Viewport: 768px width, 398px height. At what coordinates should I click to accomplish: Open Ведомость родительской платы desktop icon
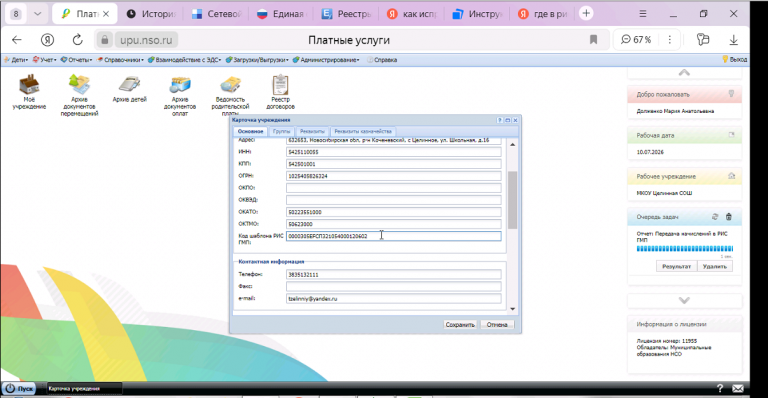coord(230,95)
